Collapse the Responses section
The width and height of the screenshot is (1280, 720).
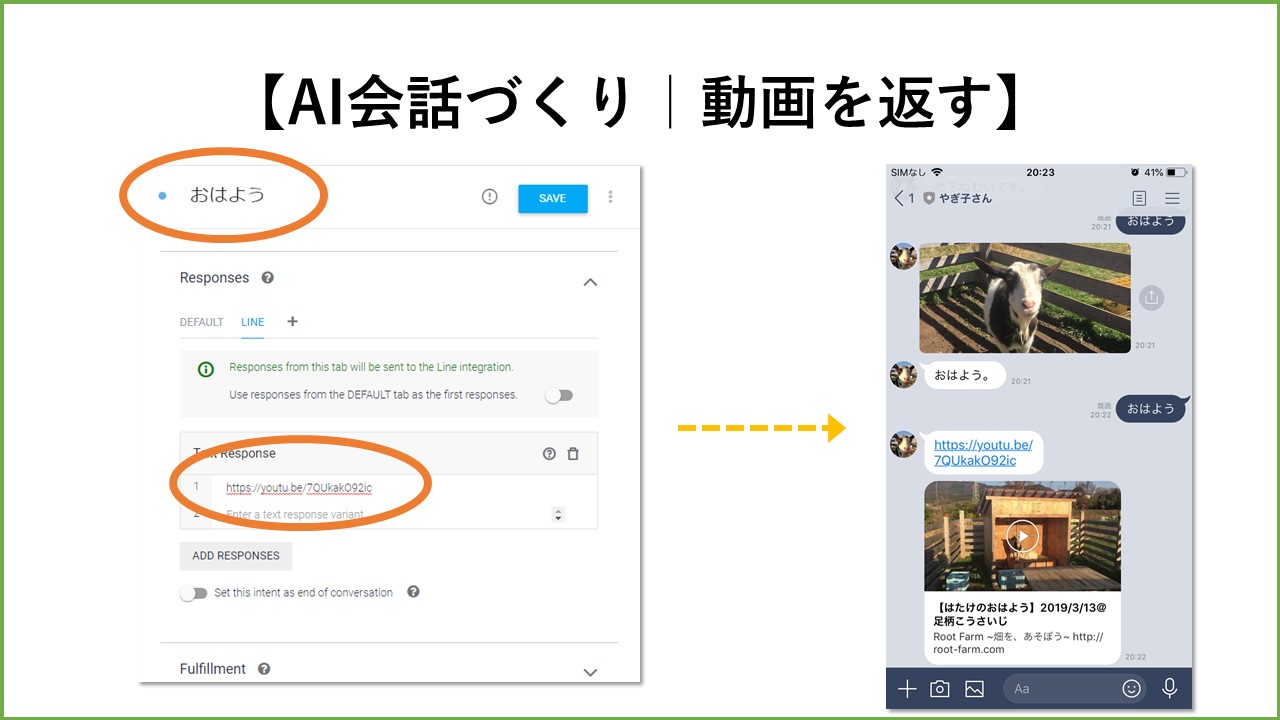click(590, 282)
